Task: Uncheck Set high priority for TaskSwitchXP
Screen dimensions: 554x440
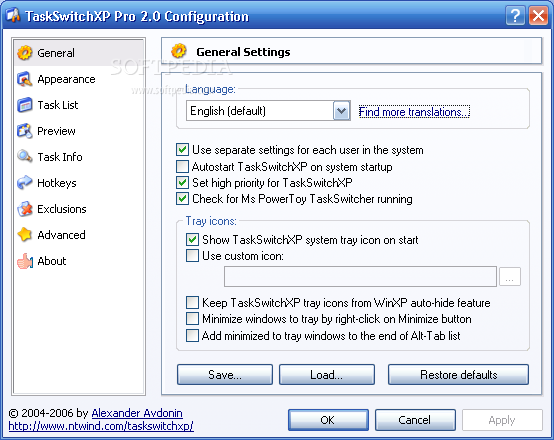Action: pos(182,183)
